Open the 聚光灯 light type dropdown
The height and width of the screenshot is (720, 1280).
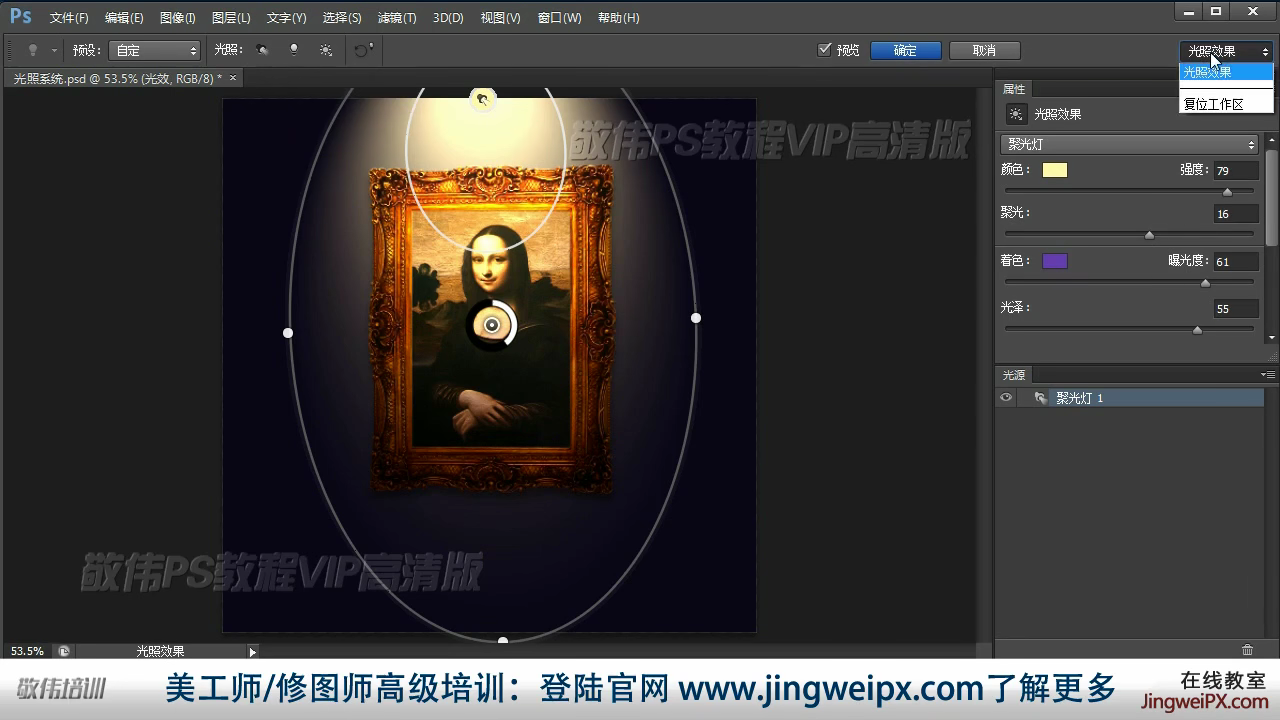[1129, 144]
